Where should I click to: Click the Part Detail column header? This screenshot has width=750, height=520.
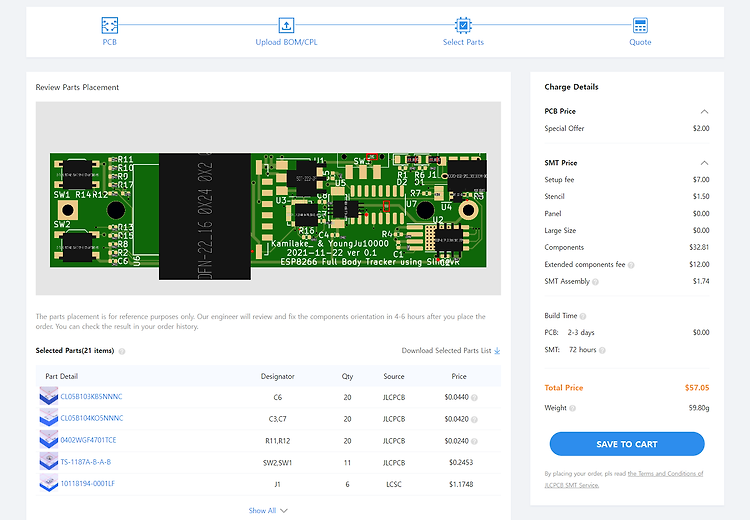tap(62, 376)
